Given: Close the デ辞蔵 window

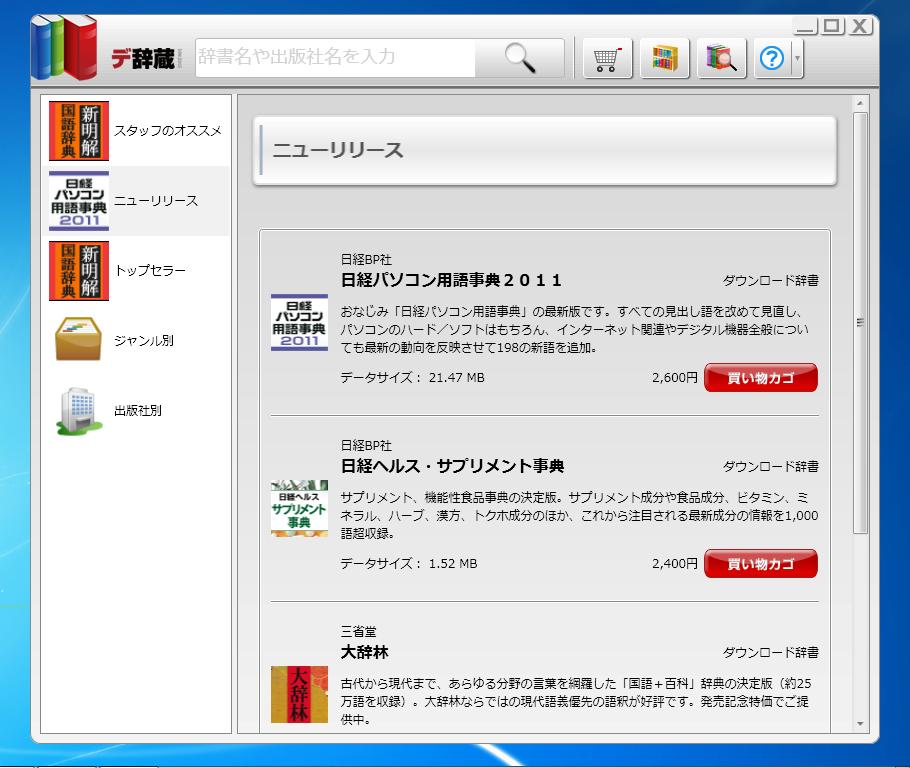Looking at the screenshot, I should coord(860,27).
